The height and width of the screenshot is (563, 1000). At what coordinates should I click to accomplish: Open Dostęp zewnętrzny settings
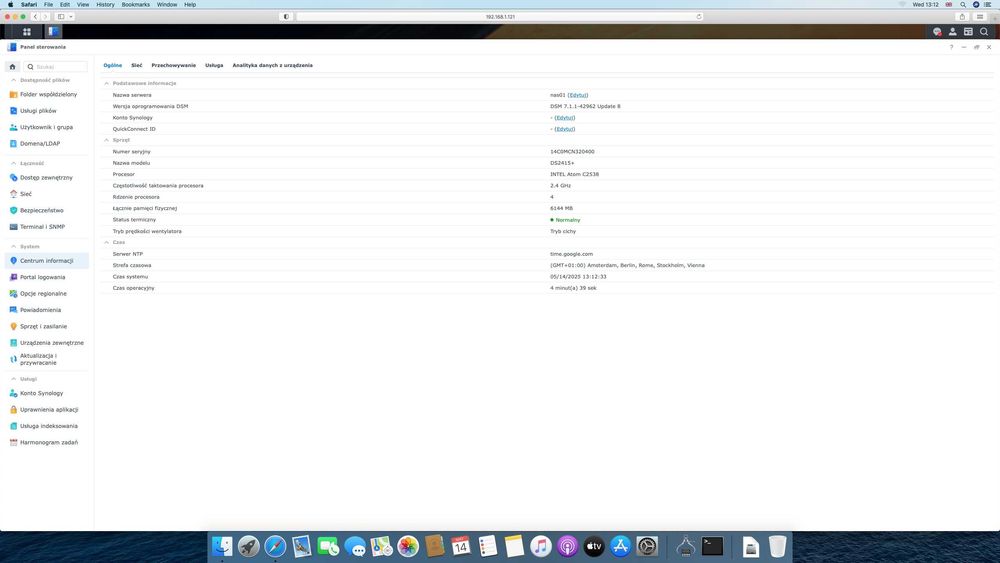(x=47, y=177)
